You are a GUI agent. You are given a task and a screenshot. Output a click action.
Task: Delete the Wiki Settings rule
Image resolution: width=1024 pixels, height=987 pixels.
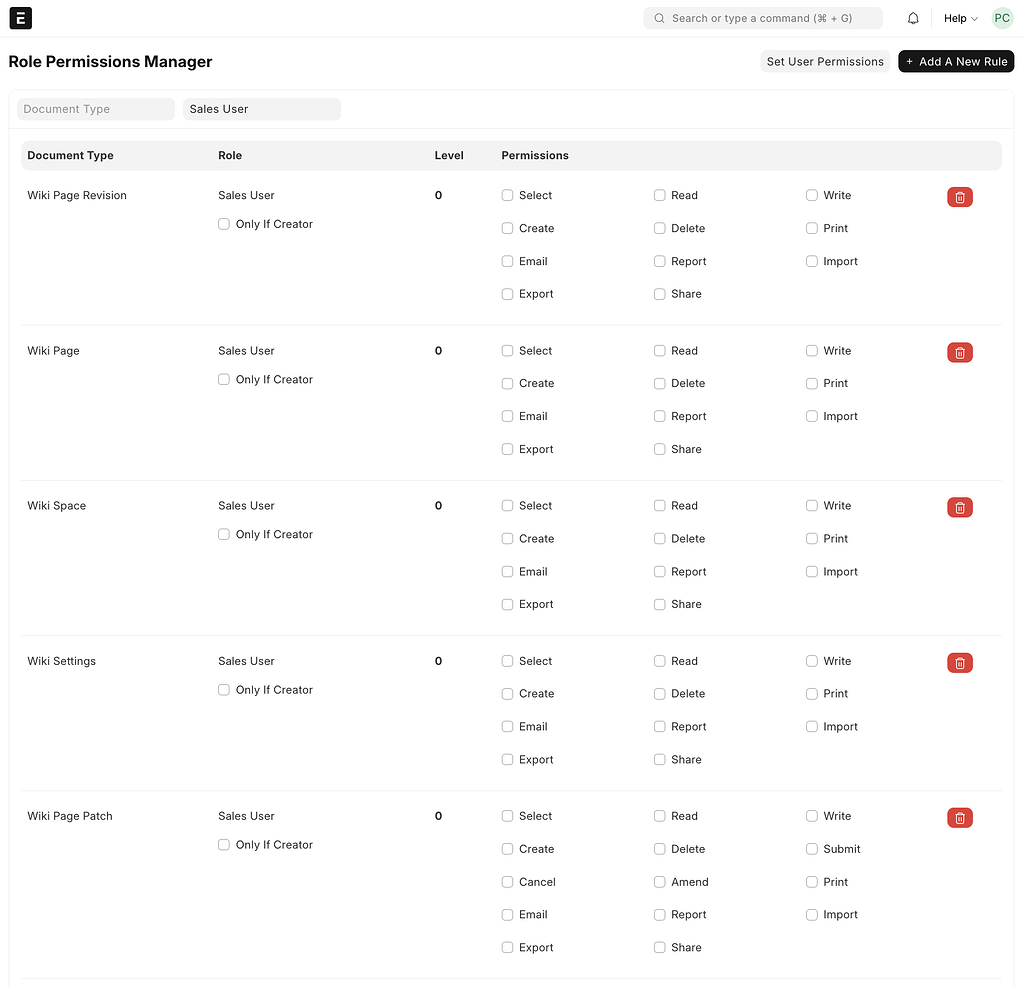click(x=959, y=662)
